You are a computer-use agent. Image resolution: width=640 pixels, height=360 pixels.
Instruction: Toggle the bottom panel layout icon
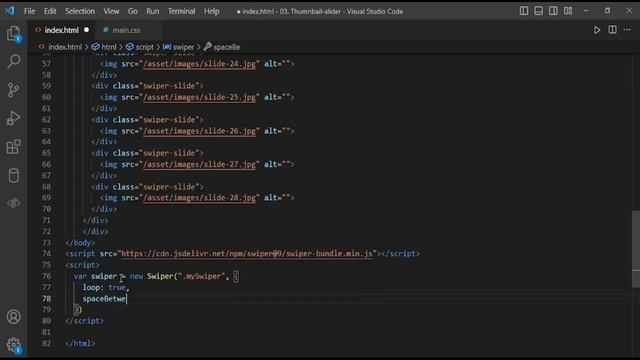(538, 11)
